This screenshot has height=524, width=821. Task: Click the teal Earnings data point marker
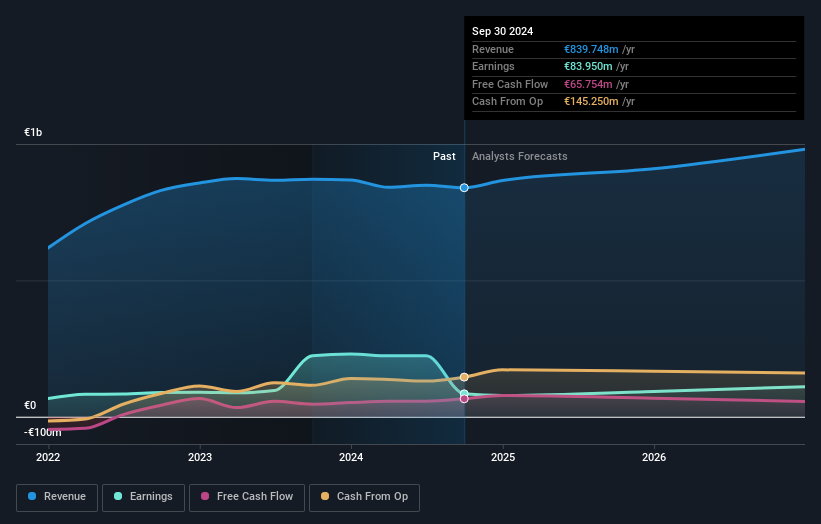point(464,393)
